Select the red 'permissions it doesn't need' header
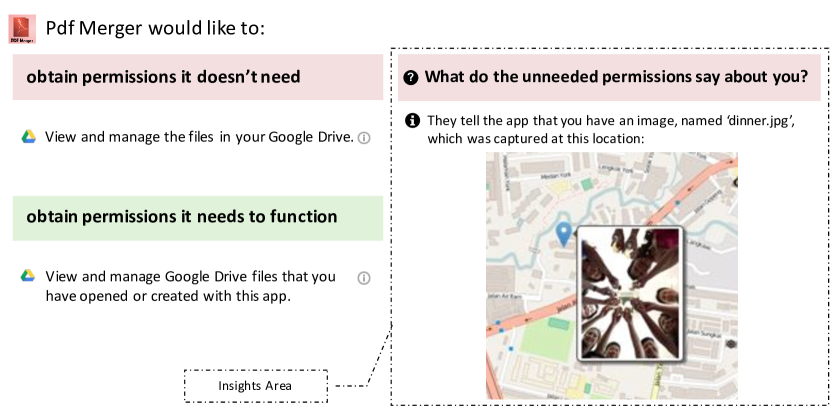 point(197,77)
